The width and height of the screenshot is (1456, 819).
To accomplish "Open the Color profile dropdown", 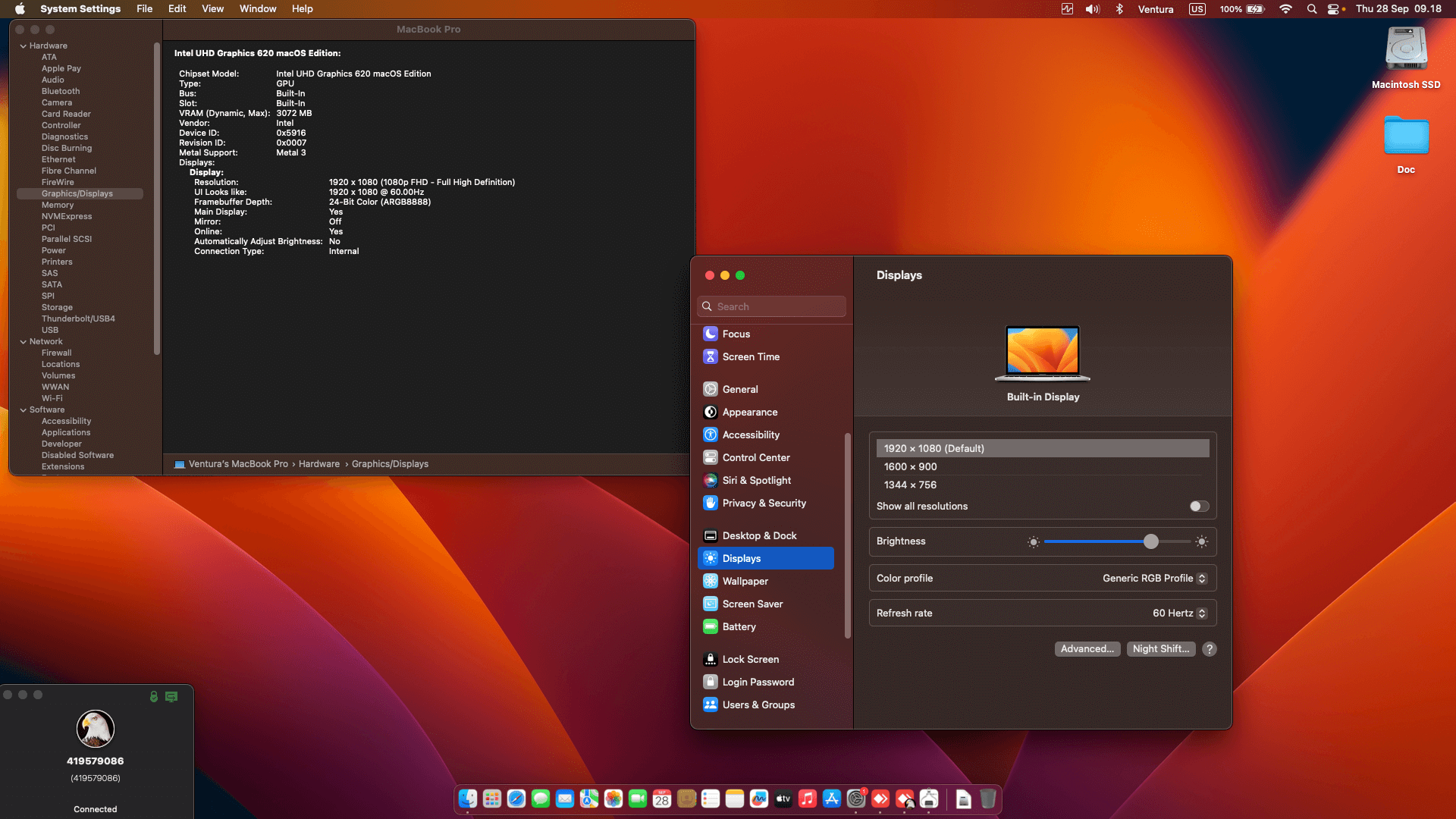I will tap(1154, 579).
